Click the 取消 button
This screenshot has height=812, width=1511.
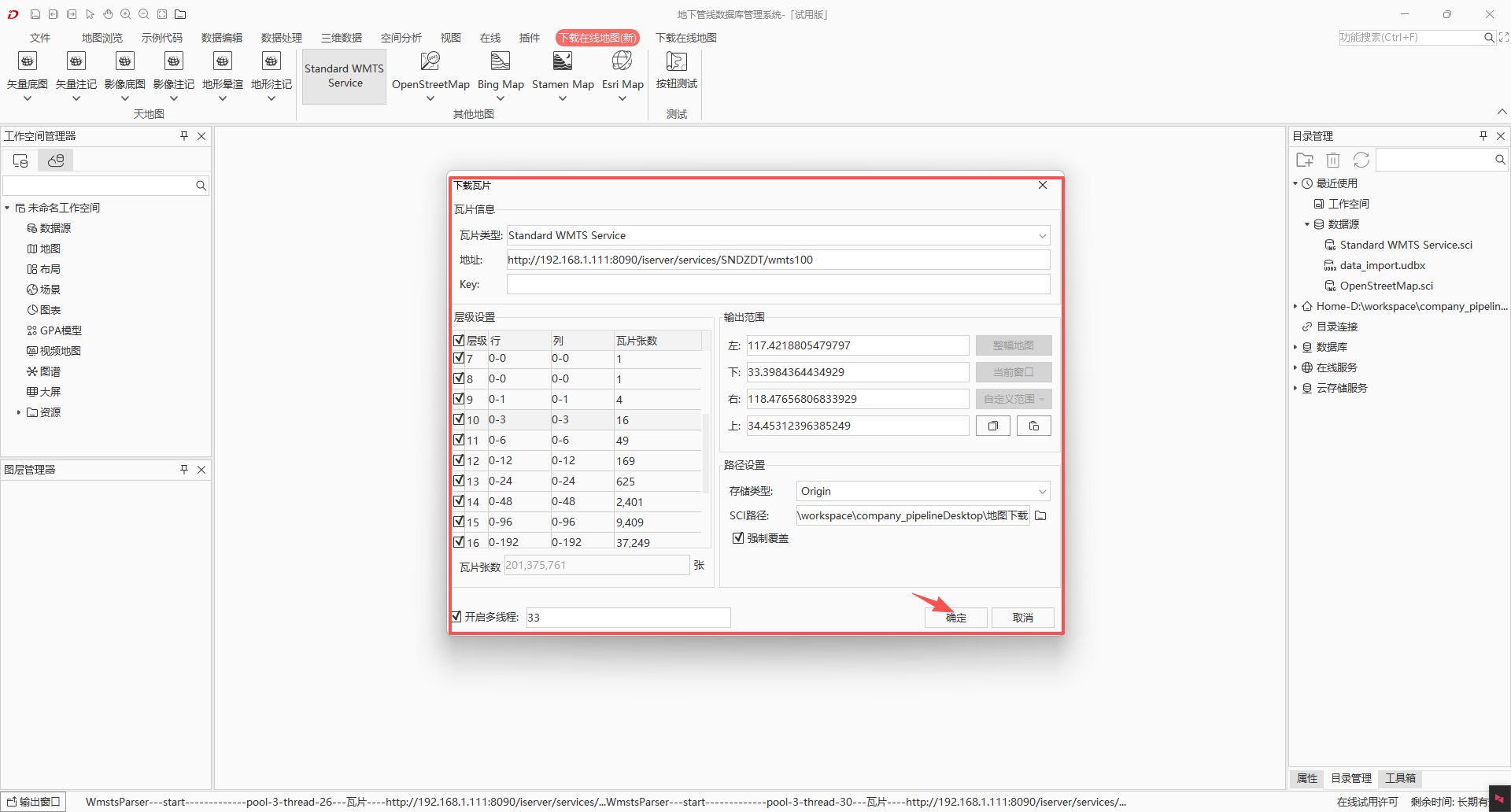pos(1023,618)
